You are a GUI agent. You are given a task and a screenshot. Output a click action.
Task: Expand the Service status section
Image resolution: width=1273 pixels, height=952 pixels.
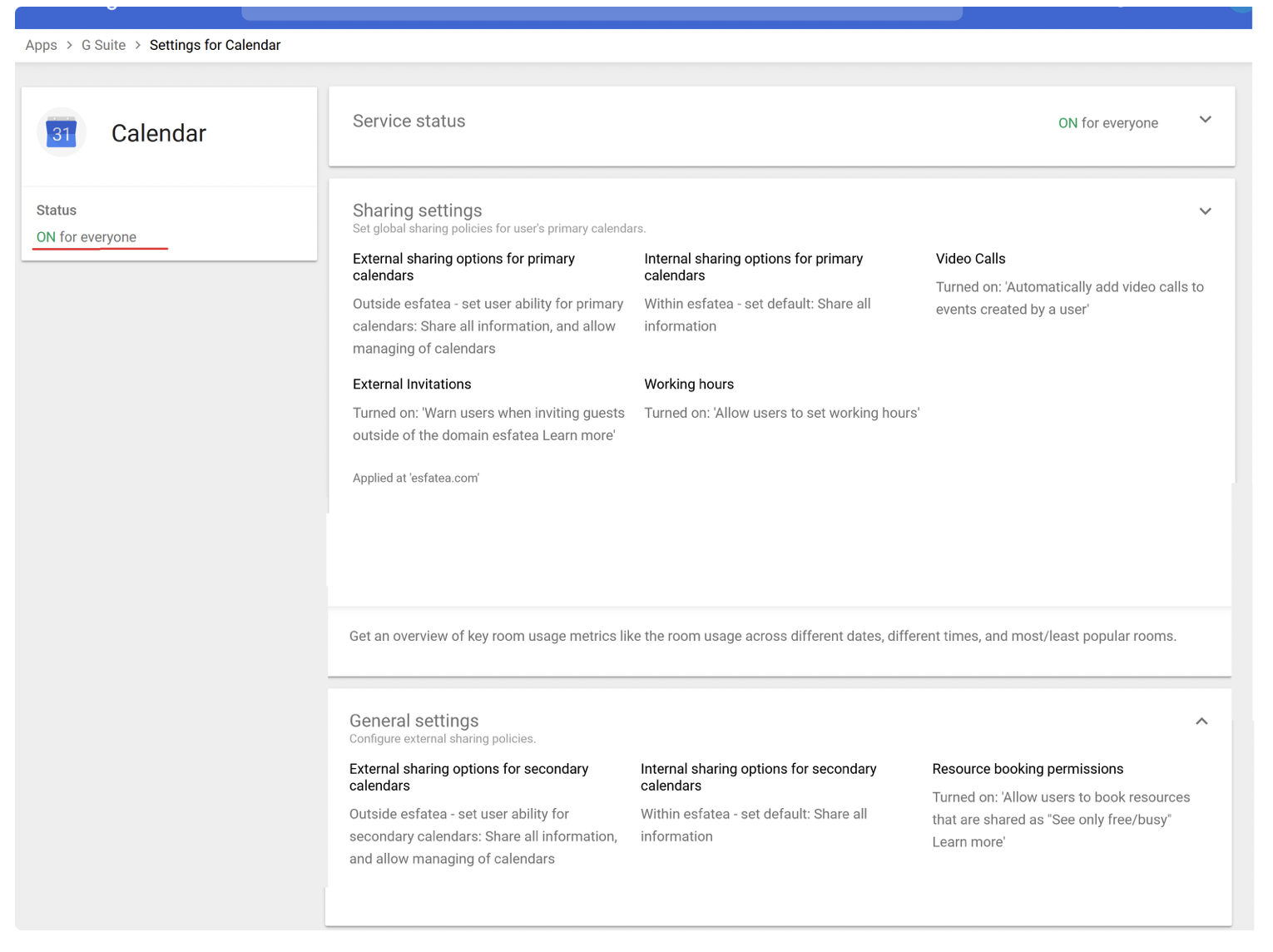point(1204,120)
